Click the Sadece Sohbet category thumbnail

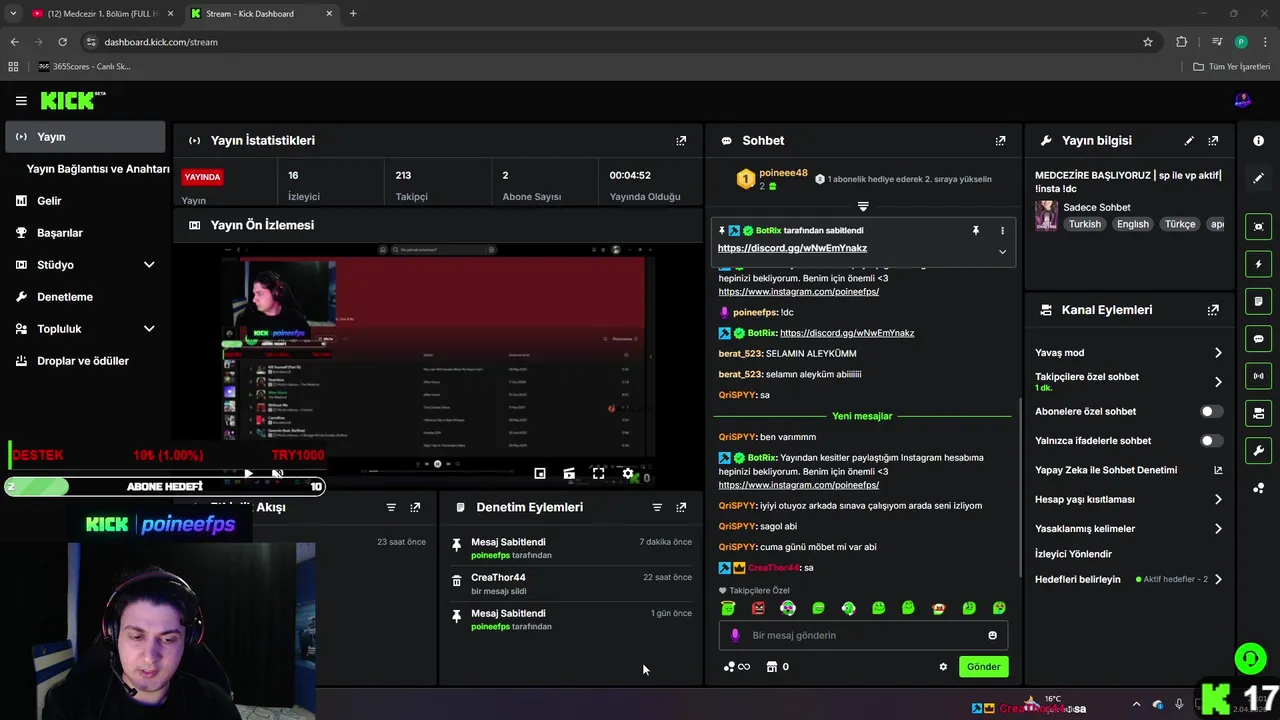(1046, 215)
